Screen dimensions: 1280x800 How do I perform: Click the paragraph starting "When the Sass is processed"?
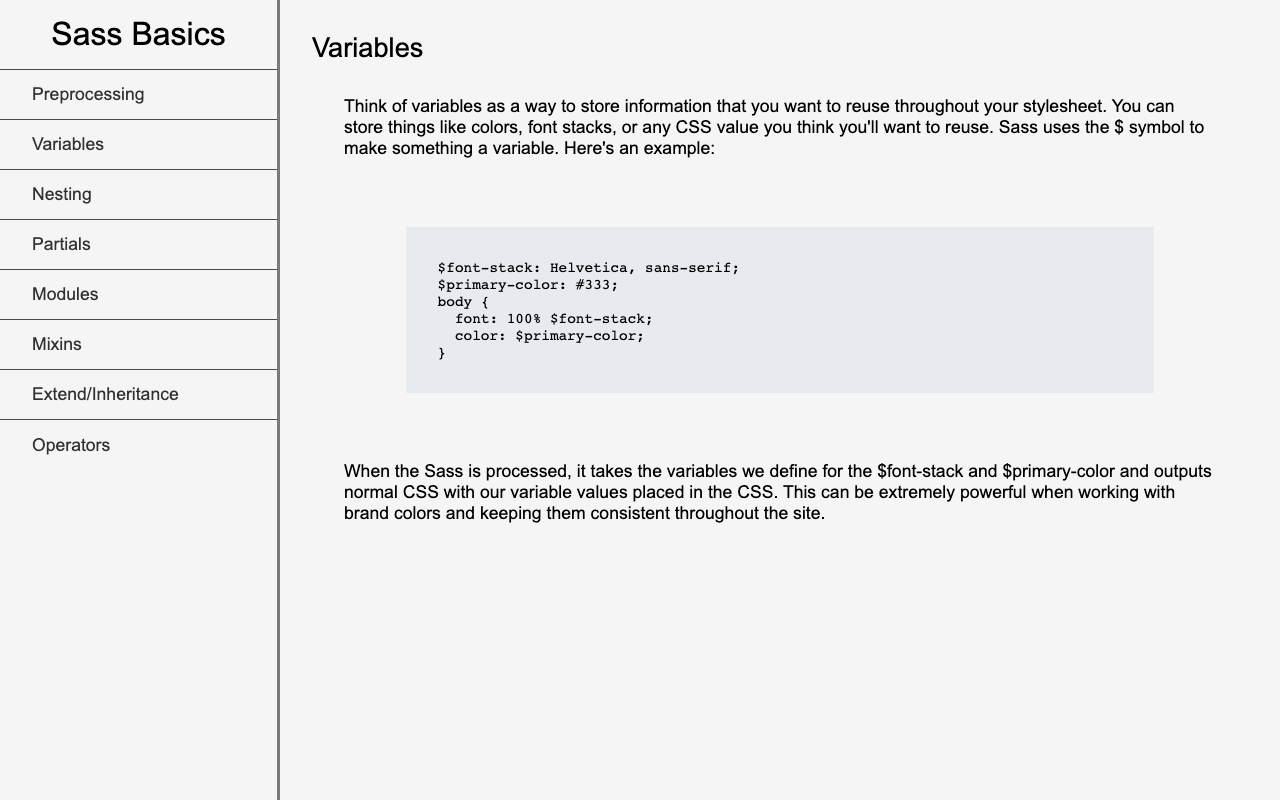(x=776, y=492)
